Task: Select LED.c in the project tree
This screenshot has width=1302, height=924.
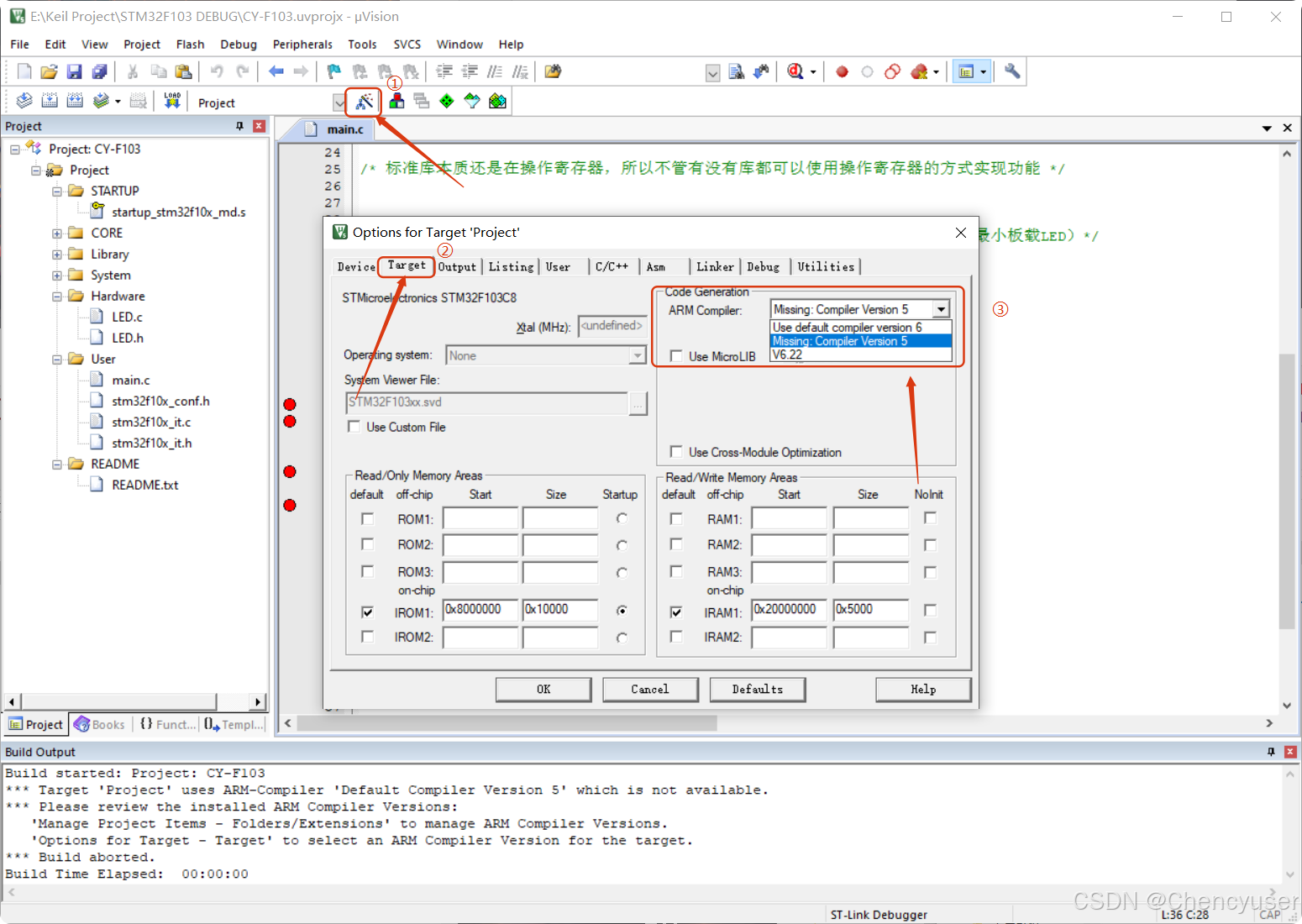Action: (128, 318)
